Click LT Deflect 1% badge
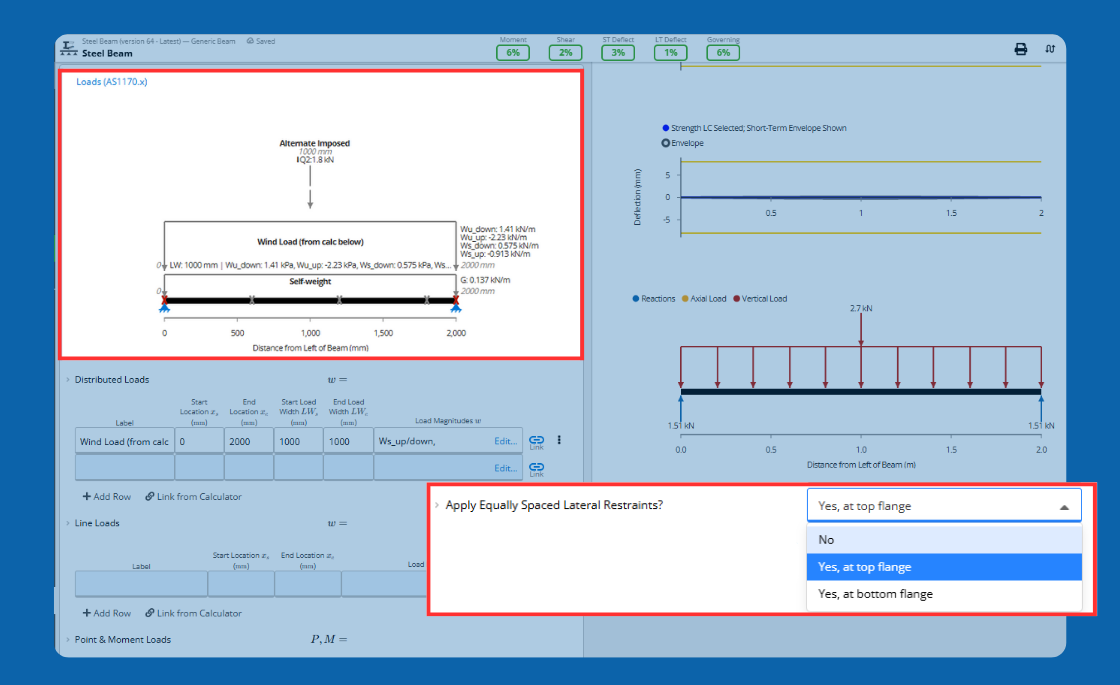This screenshot has height=685, width=1120. coord(671,52)
